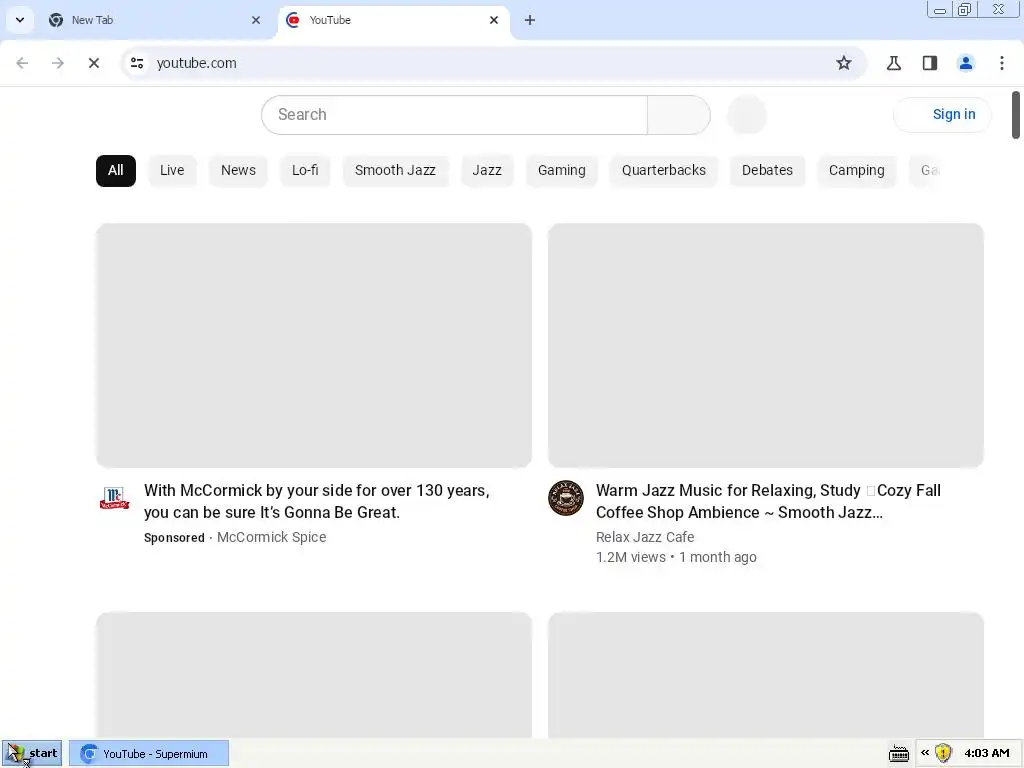This screenshot has width=1024, height=768.
Task: Select the Live filter chip
Action: coord(172,170)
